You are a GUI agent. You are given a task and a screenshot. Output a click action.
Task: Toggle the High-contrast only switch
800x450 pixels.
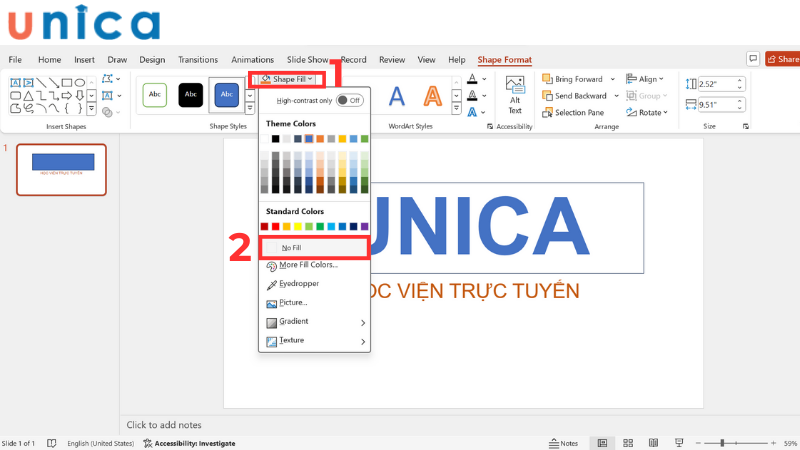click(x=350, y=101)
